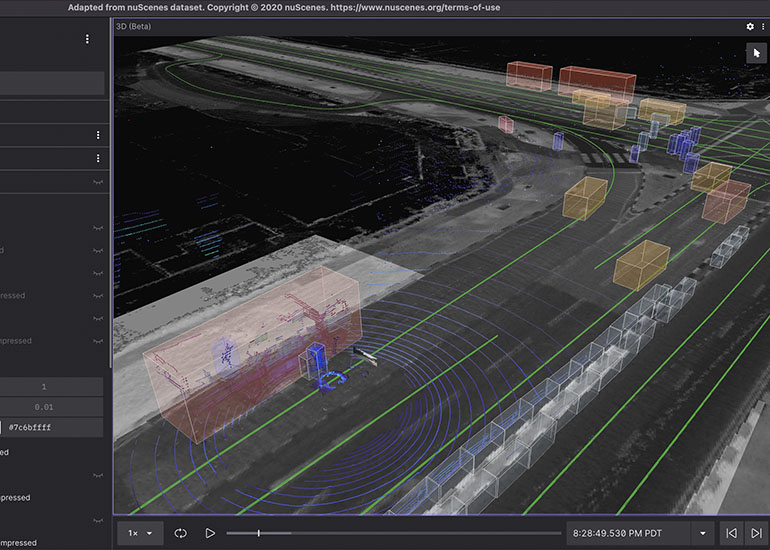
Task: Step back one frame
Action: point(731,533)
